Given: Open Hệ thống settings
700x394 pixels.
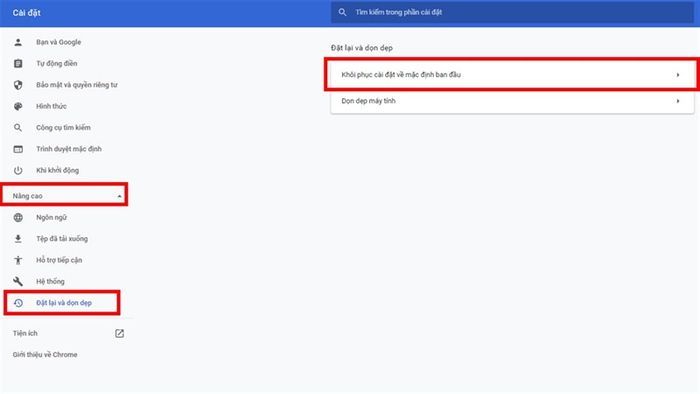Looking at the screenshot, I should (x=50, y=282).
